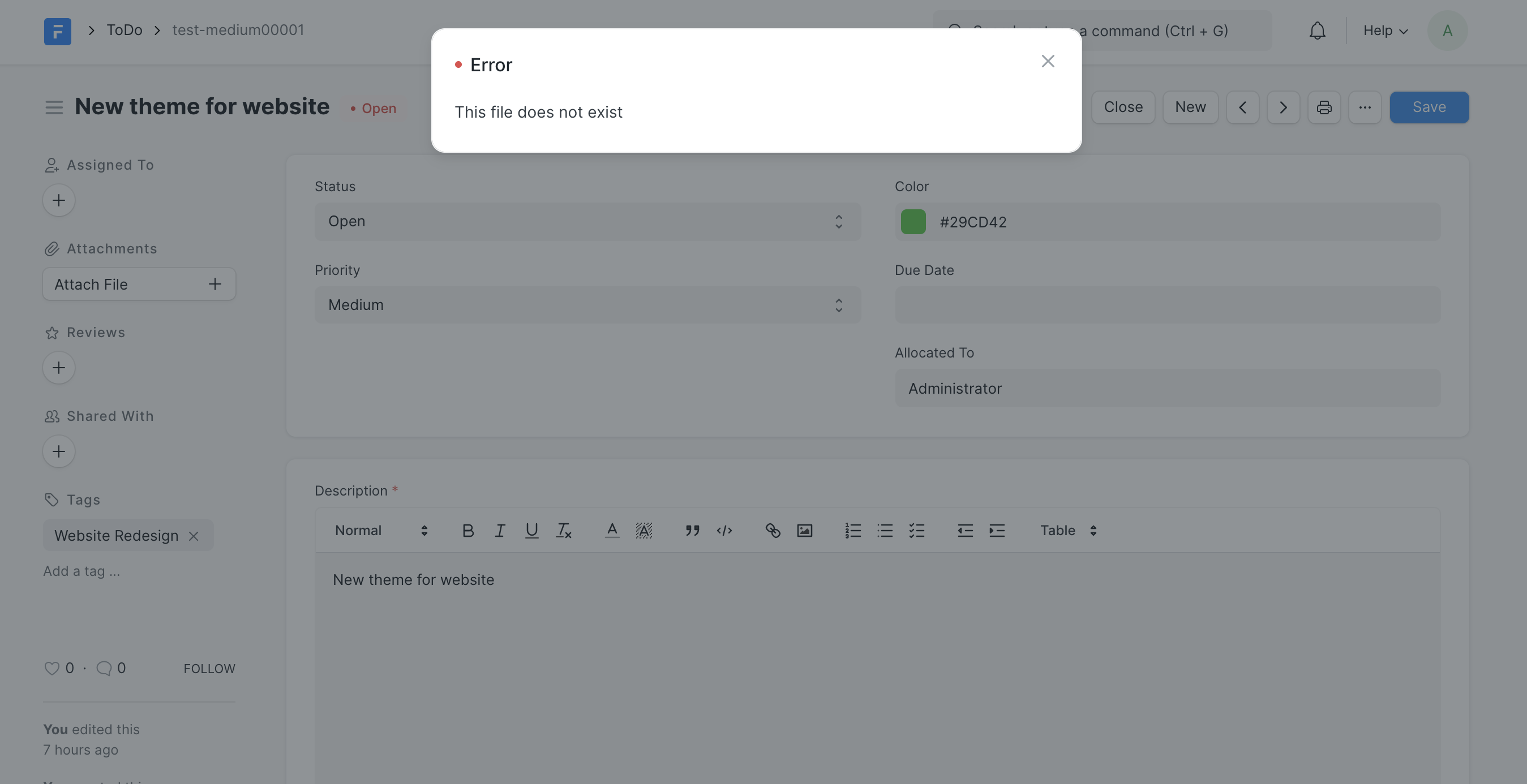1527x784 pixels.
Task: Navigate to ToDo via breadcrumb
Action: click(x=123, y=29)
